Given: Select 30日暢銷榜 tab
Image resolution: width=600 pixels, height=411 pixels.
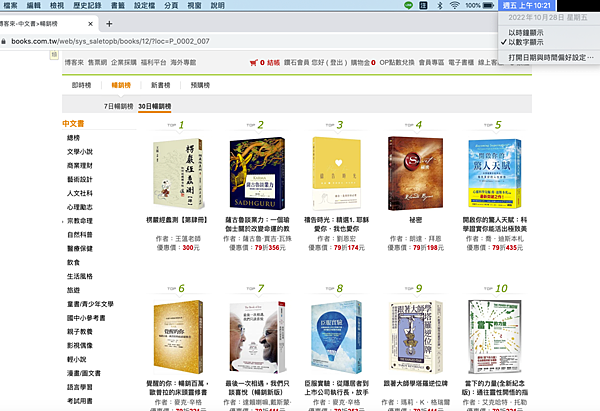Looking at the screenshot, I should click(155, 106).
